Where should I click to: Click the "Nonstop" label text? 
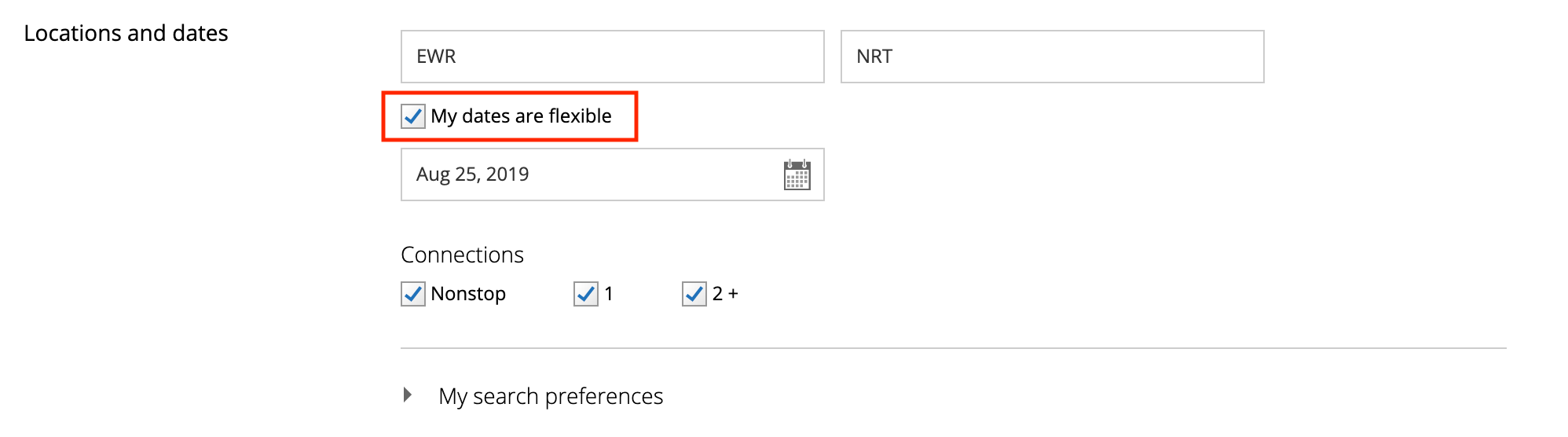[468, 294]
